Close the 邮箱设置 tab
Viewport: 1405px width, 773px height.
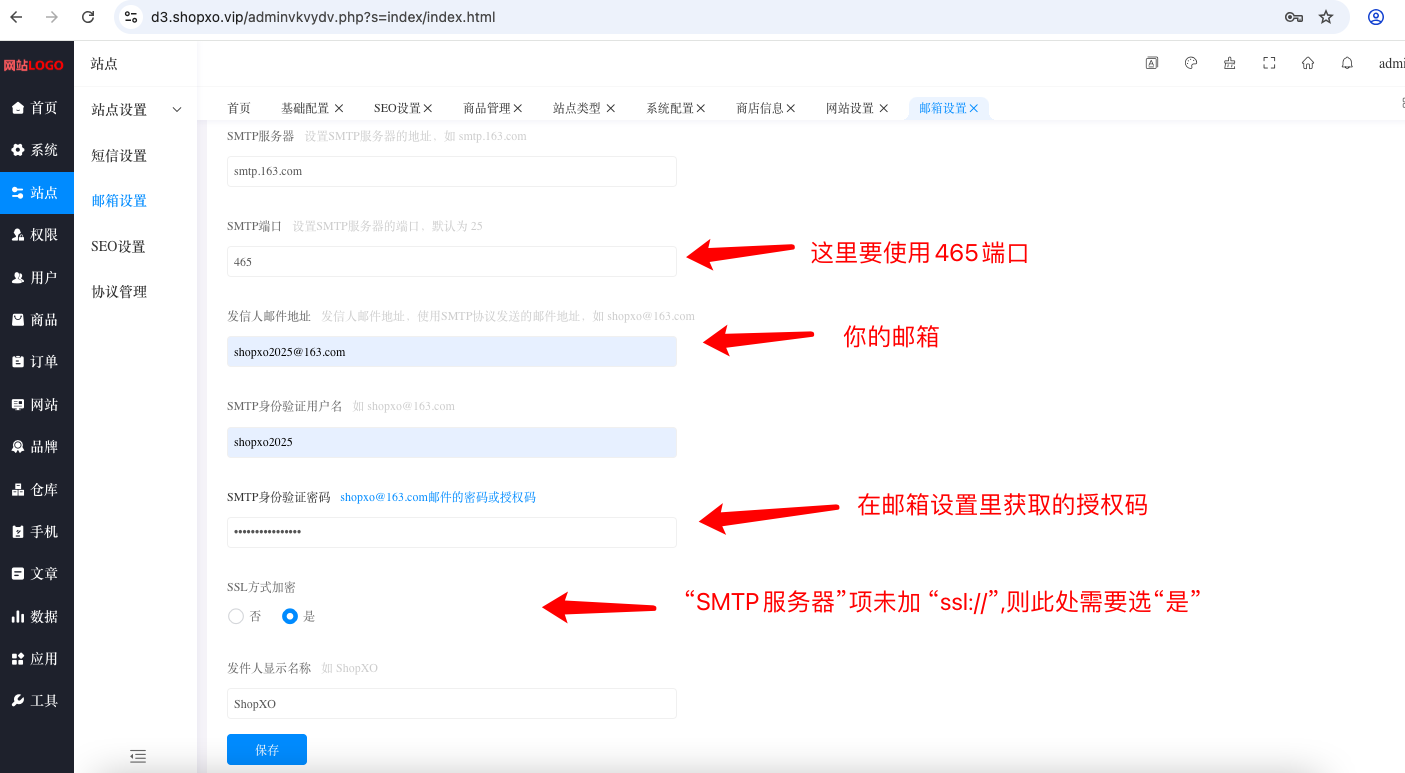[974, 108]
